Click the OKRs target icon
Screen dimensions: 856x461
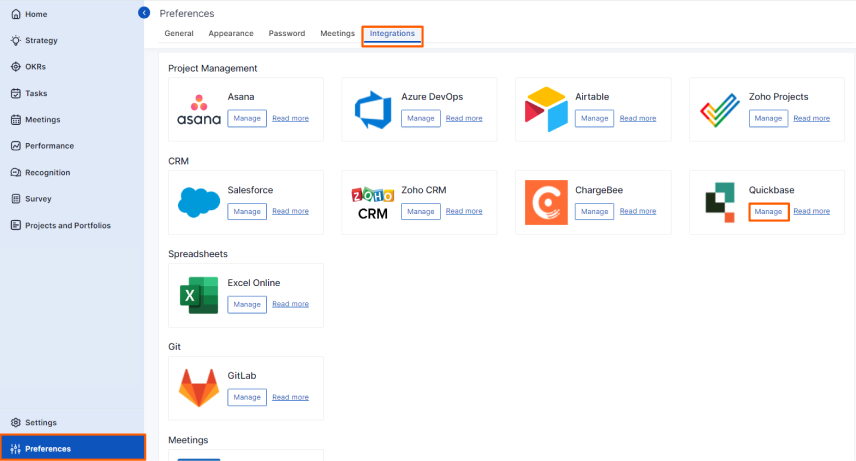tap(16, 67)
